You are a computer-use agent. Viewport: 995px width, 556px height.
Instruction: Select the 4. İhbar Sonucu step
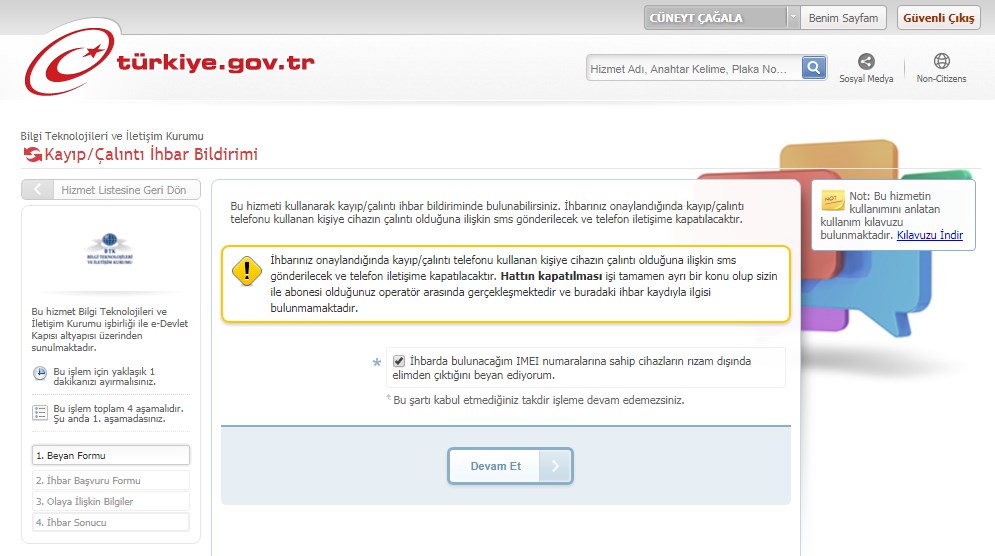(x=110, y=522)
